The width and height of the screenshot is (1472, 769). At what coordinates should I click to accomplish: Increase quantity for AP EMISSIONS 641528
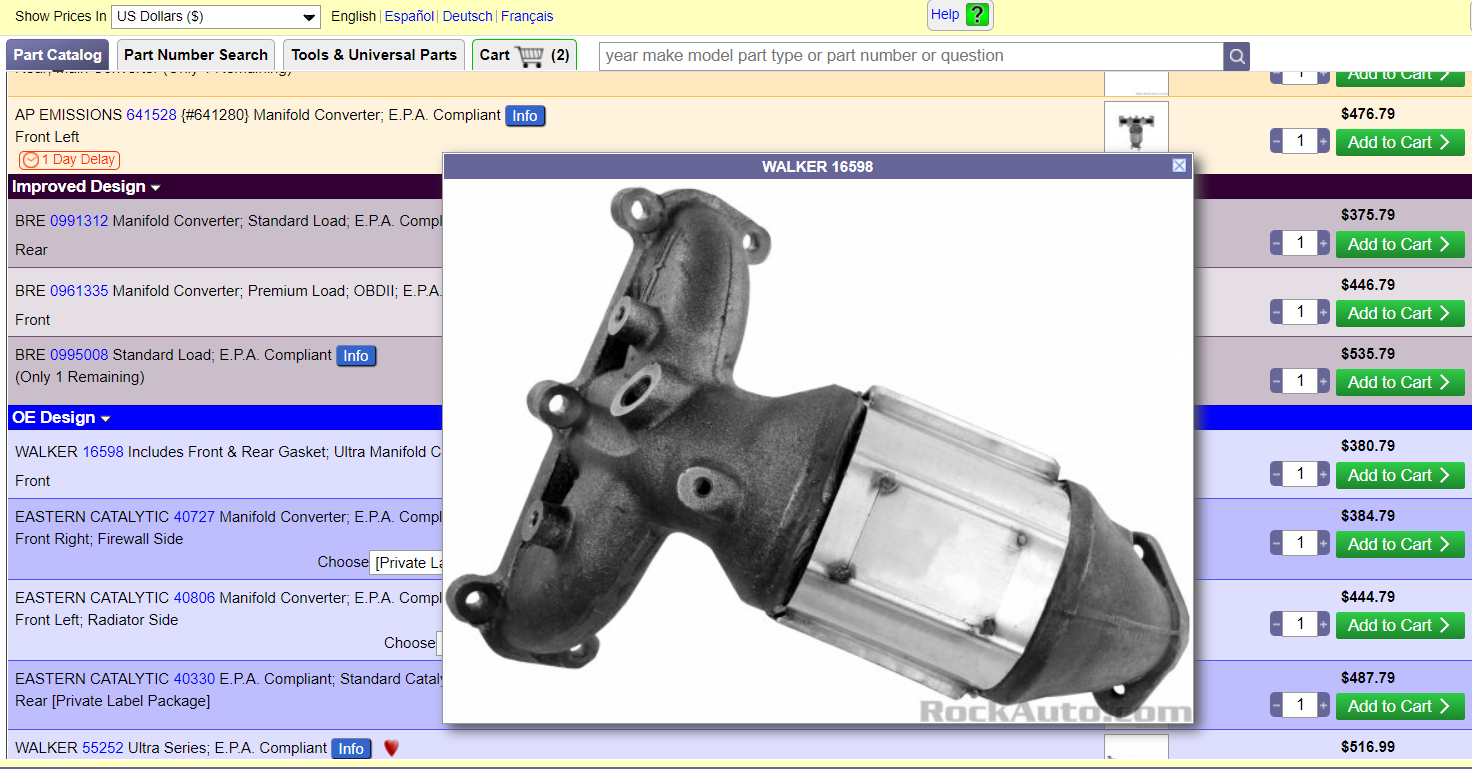pos(1324,142)
